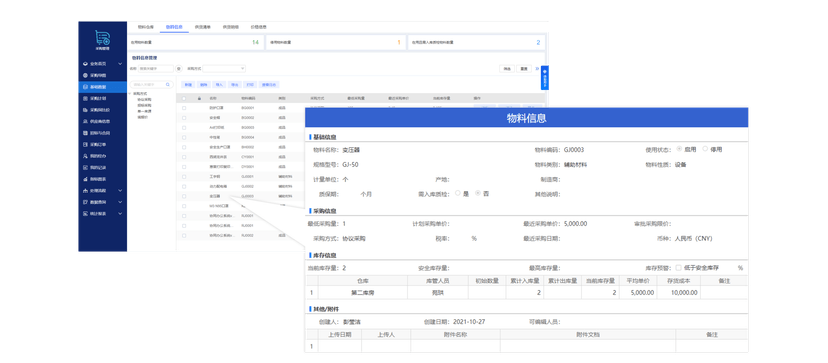Click the 删除 toolbar button
Image resolution: width=828 pixels, height=363 pixels.
204,85
